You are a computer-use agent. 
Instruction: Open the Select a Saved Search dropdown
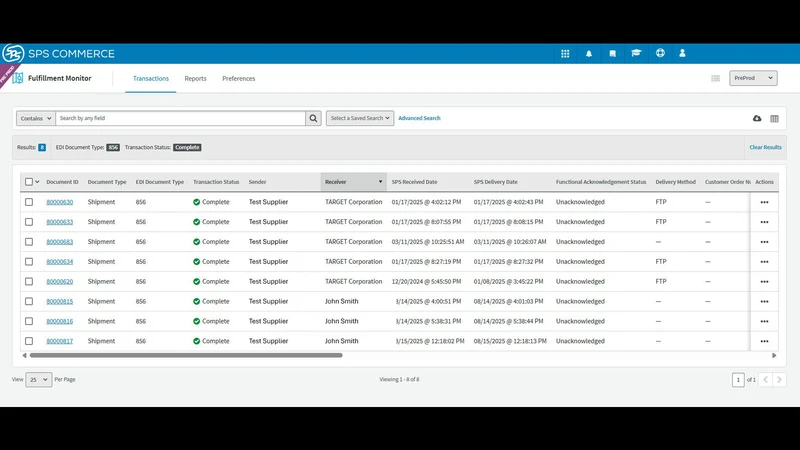tap(360, 118)
